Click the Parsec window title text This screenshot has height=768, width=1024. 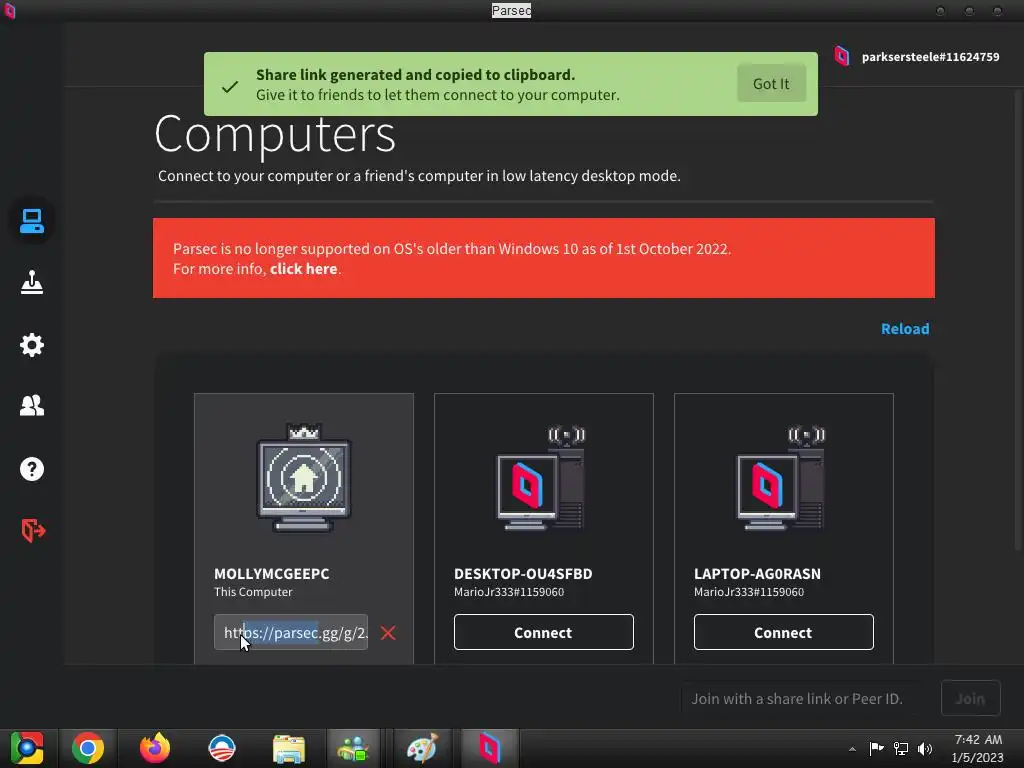tap(511, 10)
